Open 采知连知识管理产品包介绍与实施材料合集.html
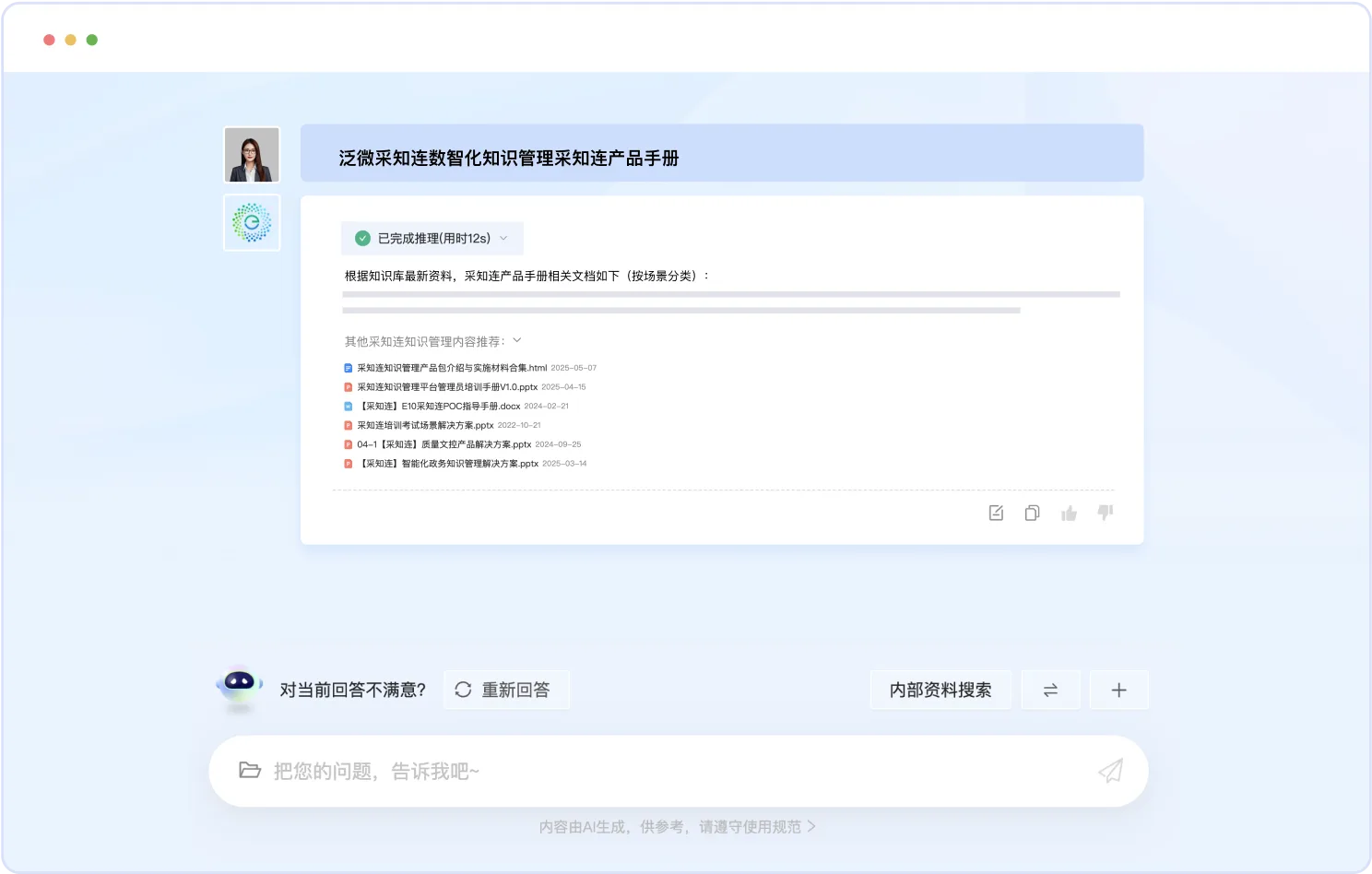The height and width of the screenshot is (874, 1372). coord(452,368)
